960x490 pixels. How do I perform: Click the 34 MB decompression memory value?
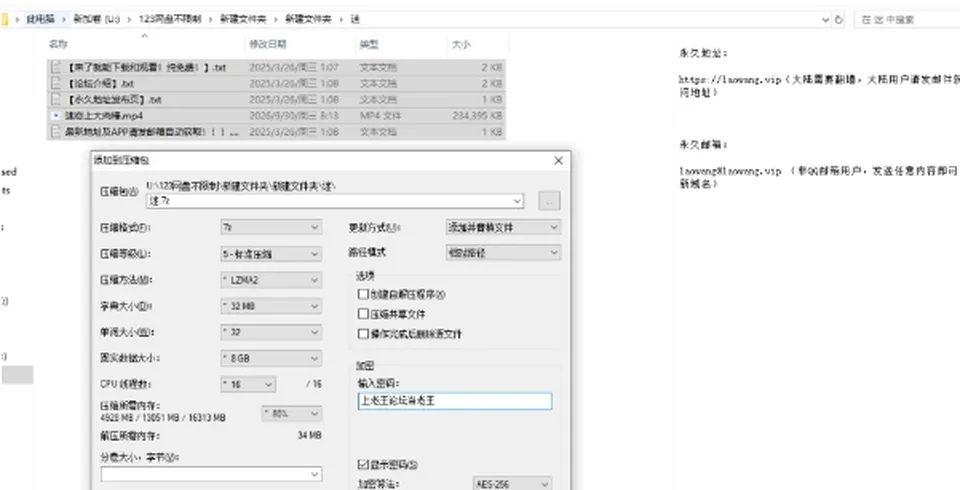(309, 435)
